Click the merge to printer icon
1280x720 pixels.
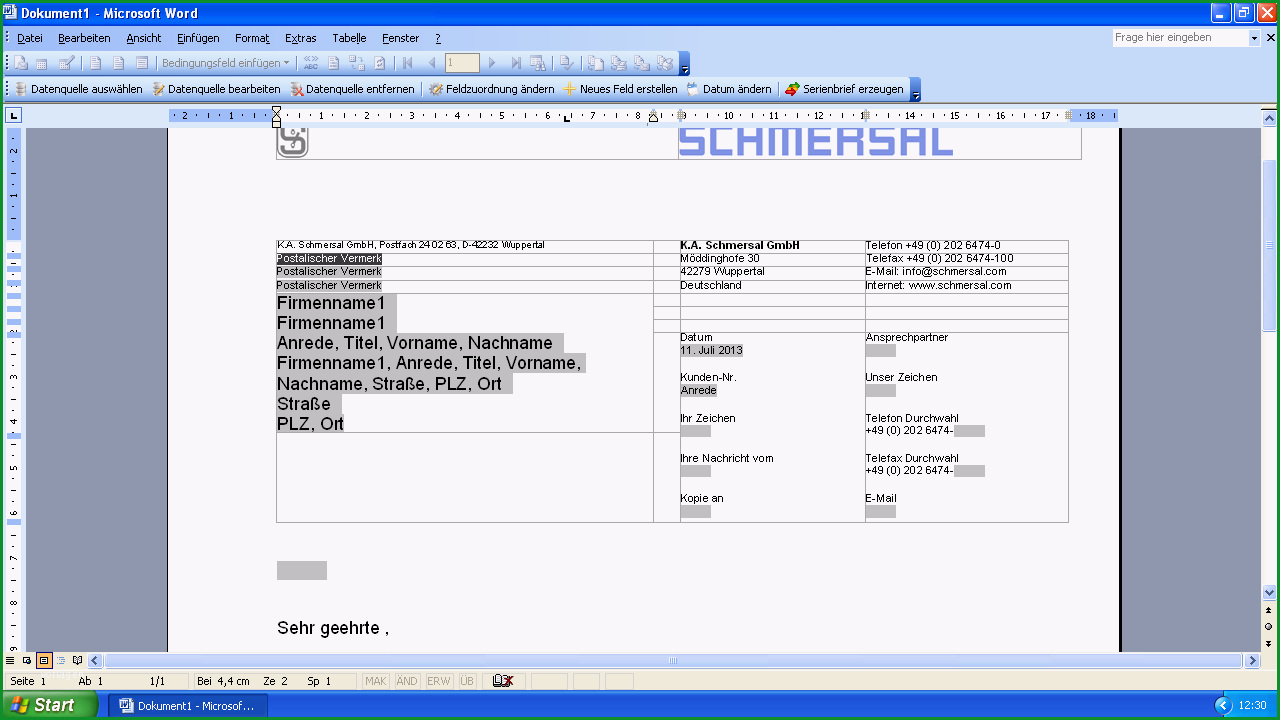coord(618,63)
